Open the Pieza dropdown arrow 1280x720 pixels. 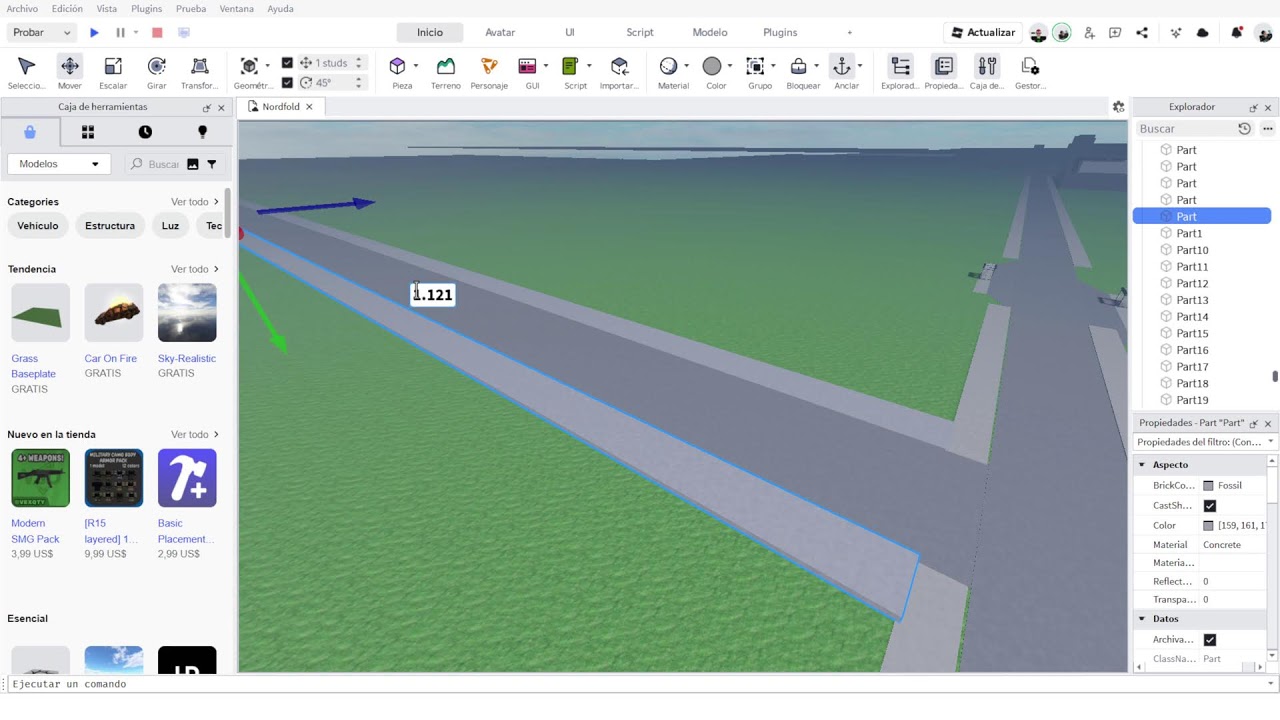[x=415, y=67]
